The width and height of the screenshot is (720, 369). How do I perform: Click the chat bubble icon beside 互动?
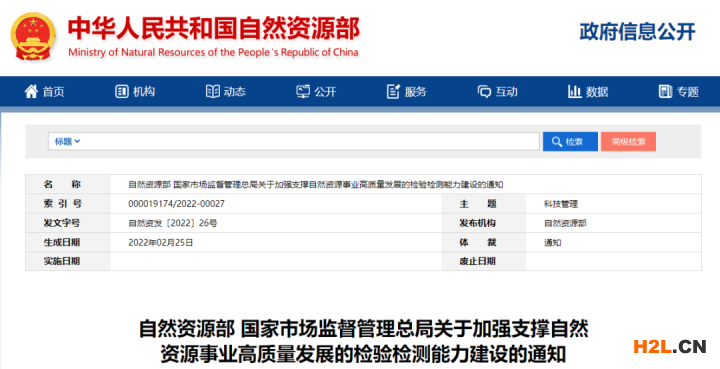pyautogui.click(x=484, y=91)
